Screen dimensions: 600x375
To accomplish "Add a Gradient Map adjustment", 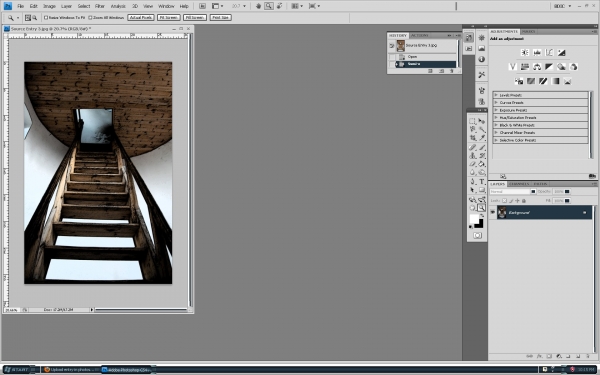I will [555, 81].
